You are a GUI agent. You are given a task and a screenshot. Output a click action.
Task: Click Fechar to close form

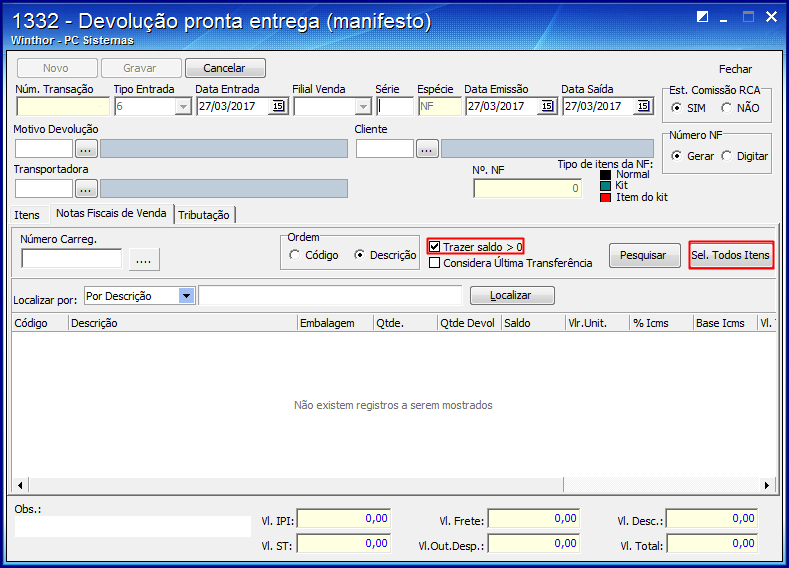[x=735, y=69]
